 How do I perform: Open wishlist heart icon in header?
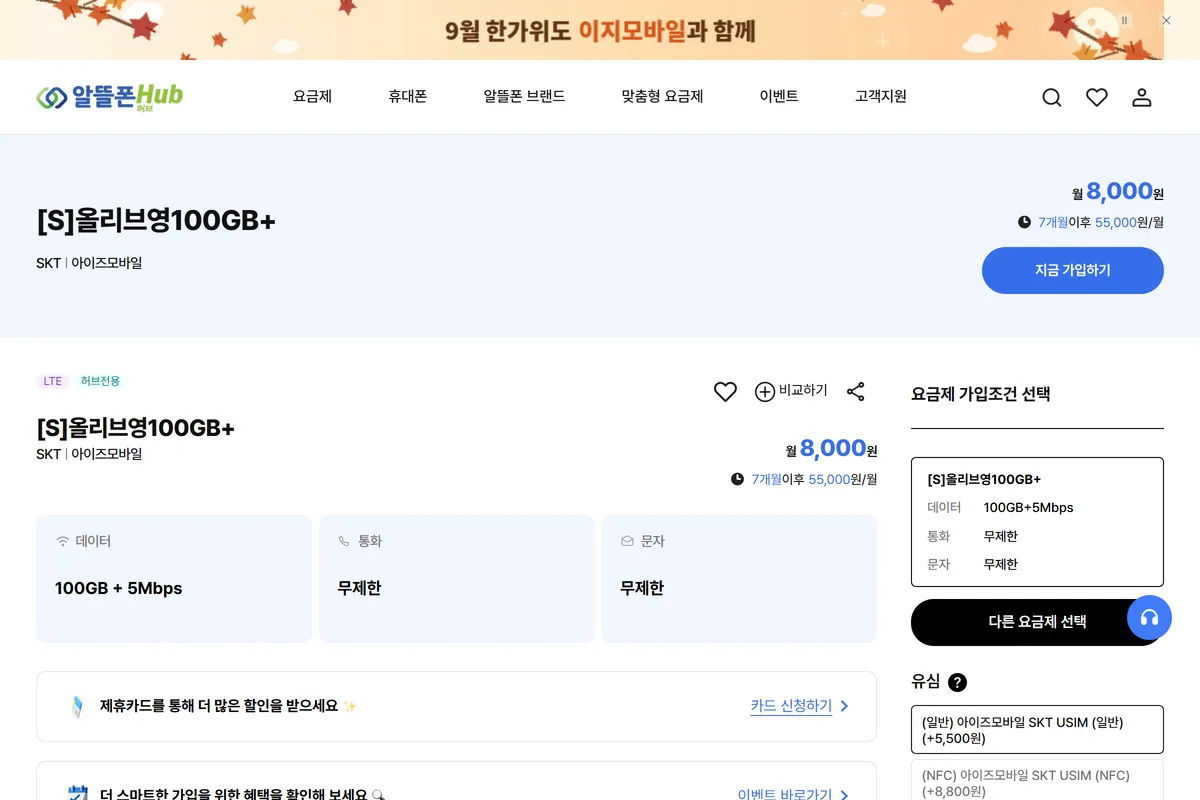point(1097,97)
